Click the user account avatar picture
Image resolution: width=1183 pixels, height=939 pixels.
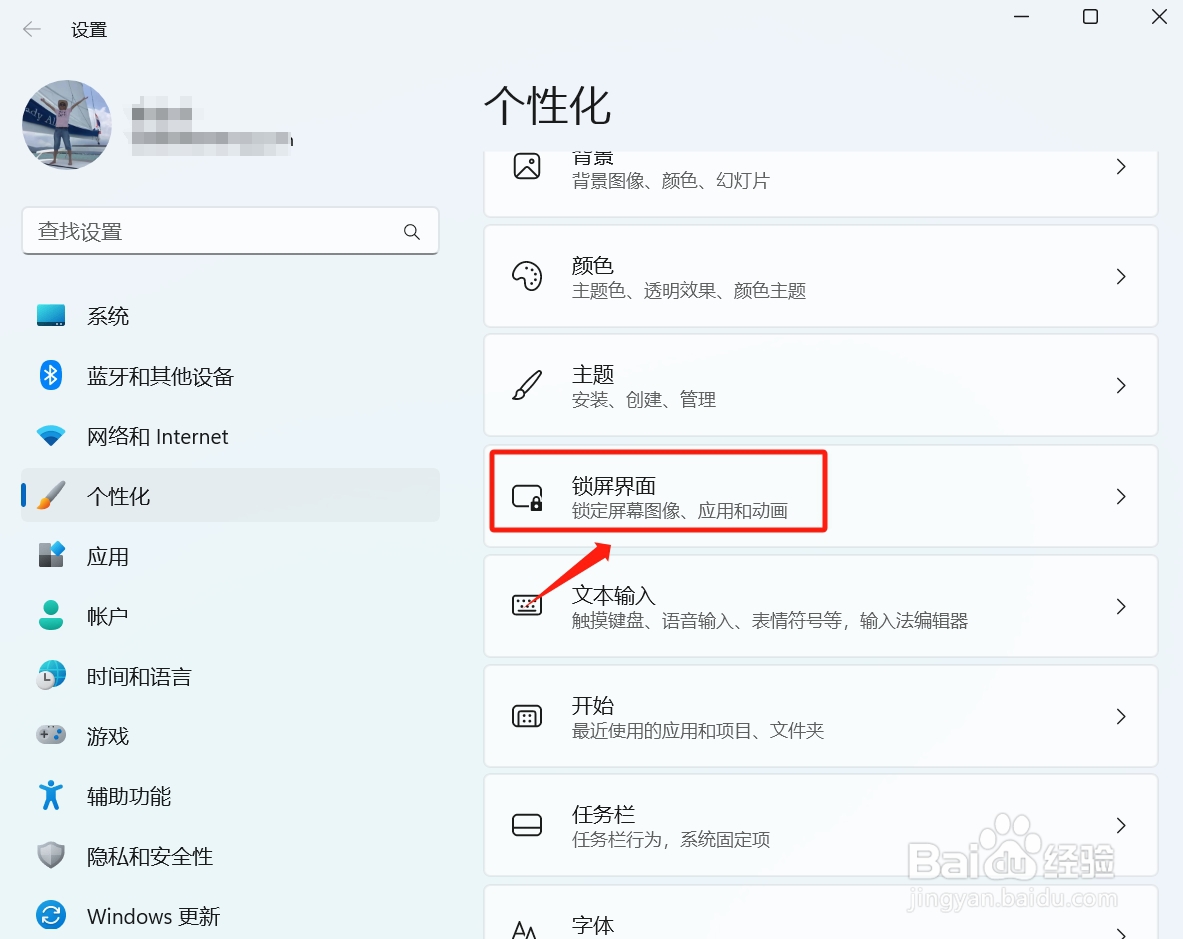66,124
